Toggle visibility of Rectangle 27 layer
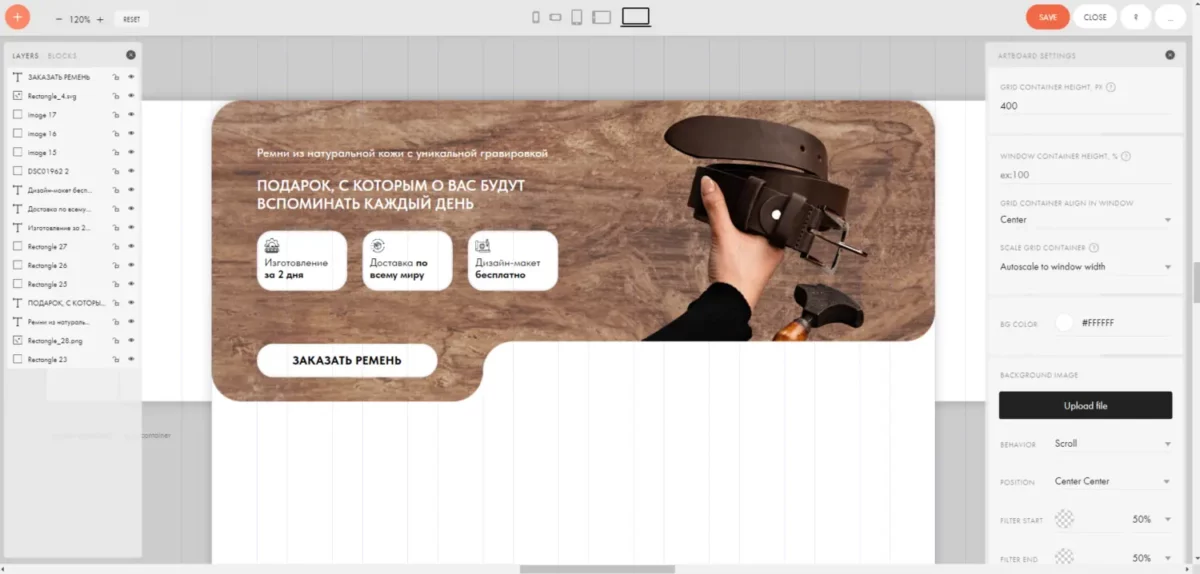 (131, 246)
